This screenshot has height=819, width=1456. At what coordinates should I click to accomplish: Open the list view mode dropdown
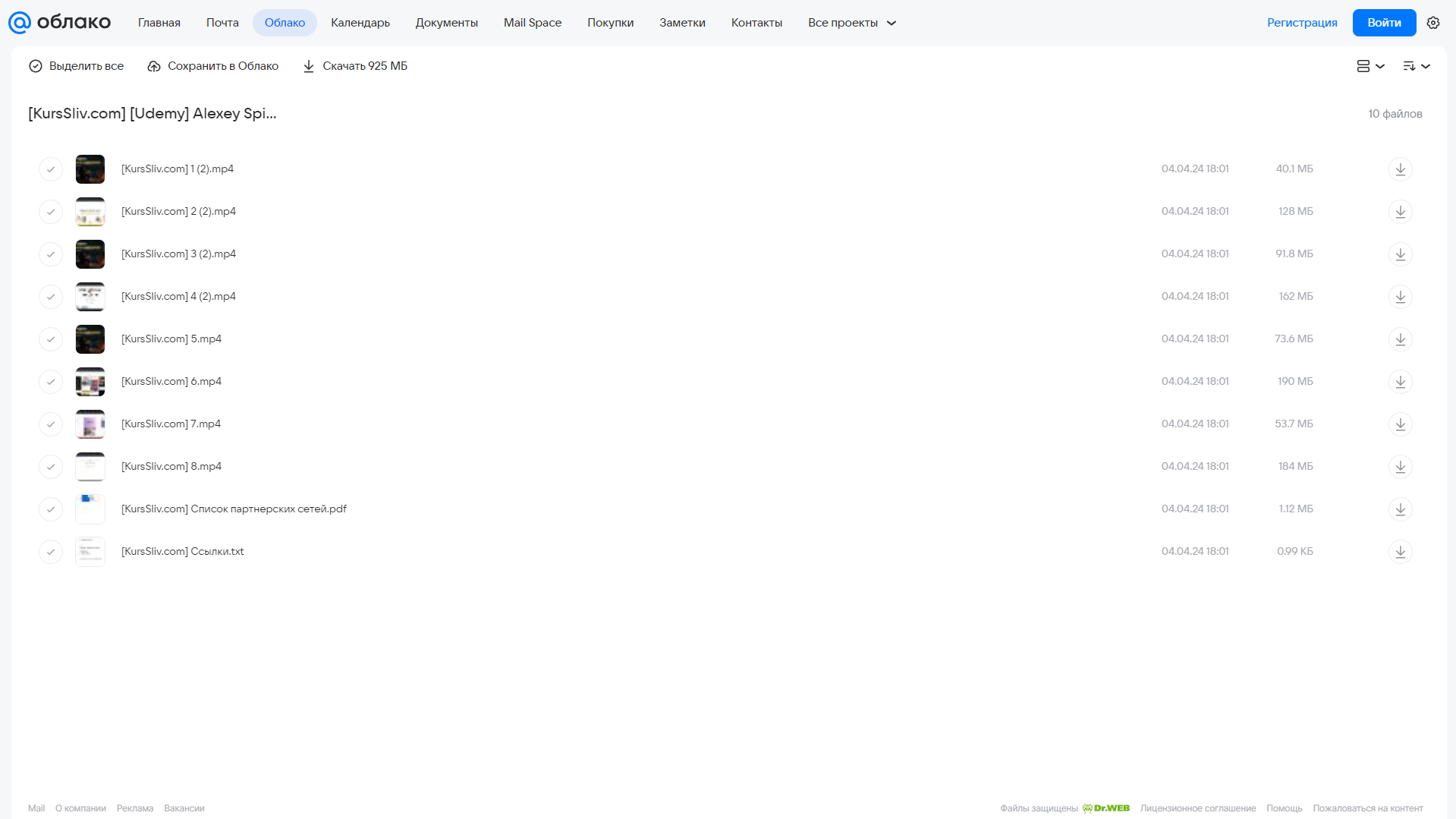(1370, 66)
